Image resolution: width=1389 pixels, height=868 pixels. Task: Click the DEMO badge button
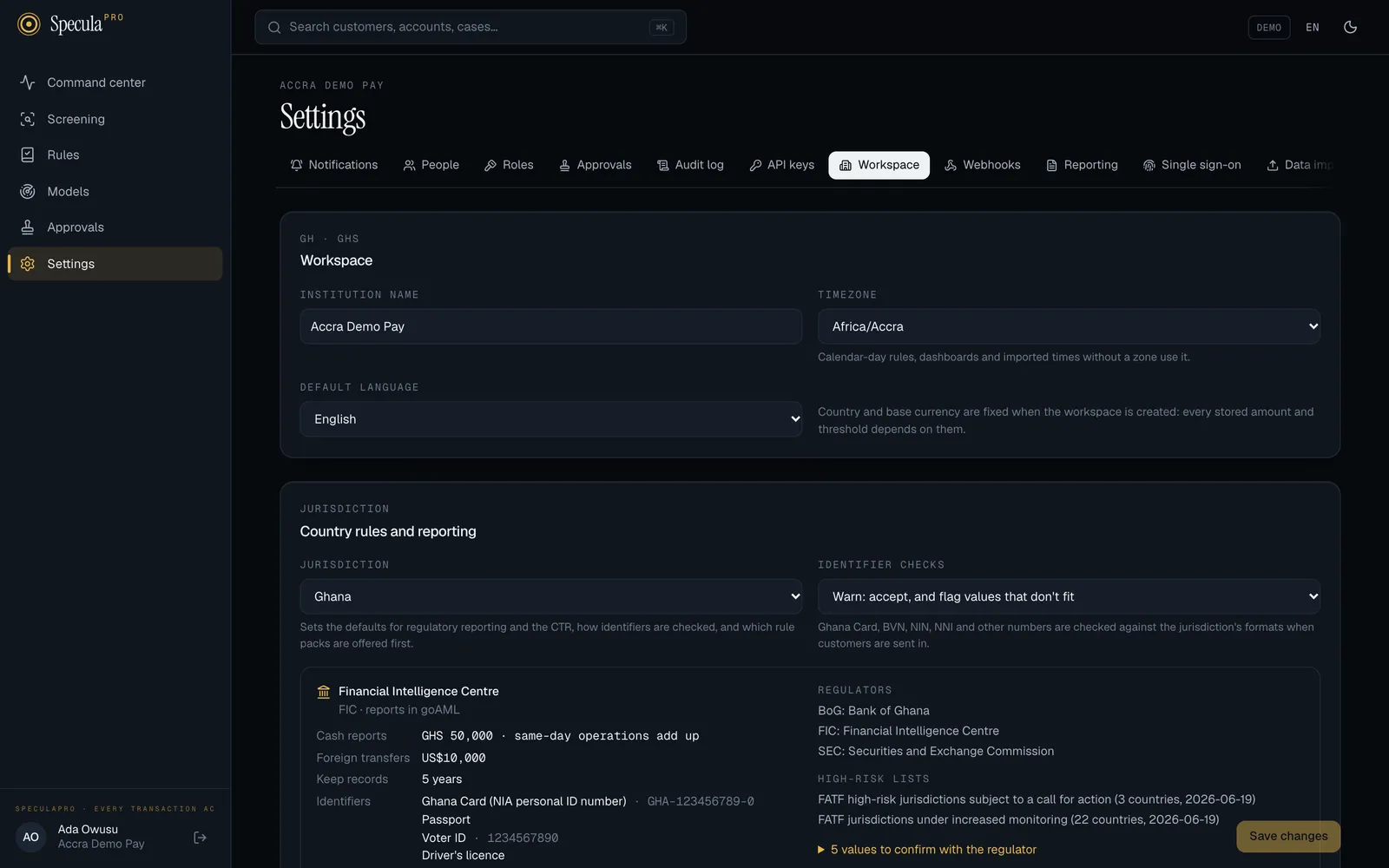(x=1269, y=28)
